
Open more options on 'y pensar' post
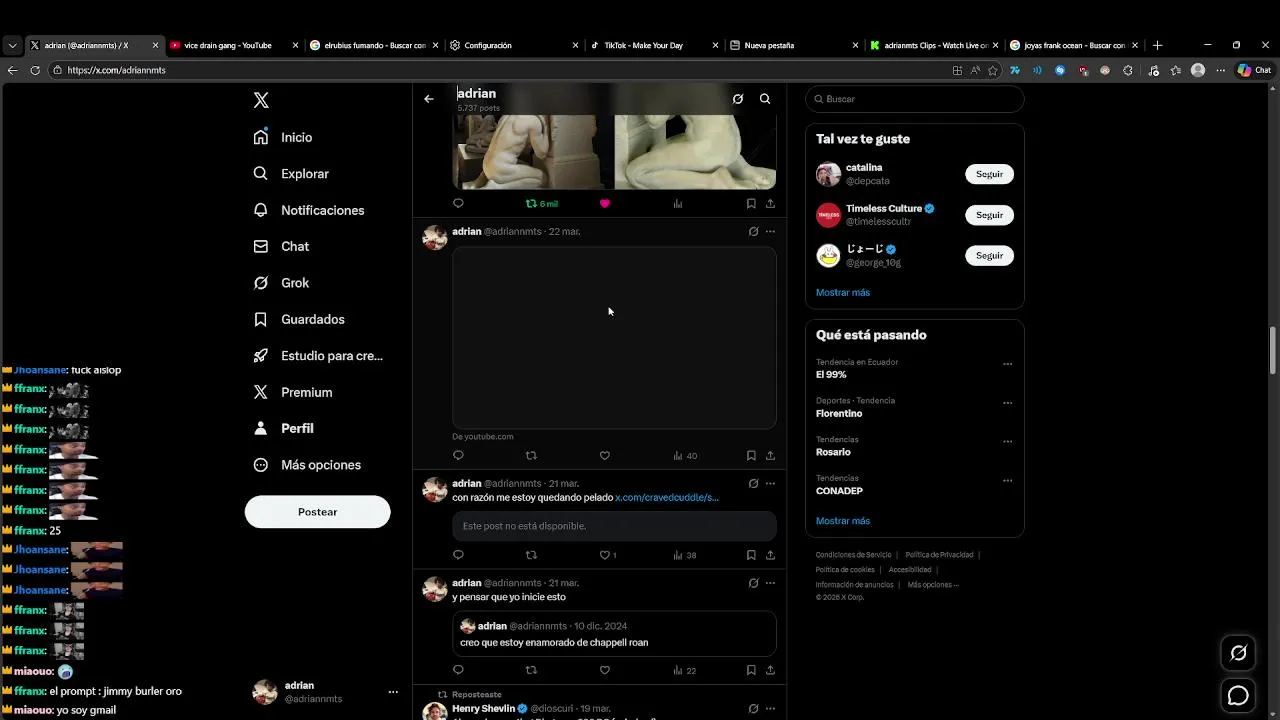[x=770, y=582]
